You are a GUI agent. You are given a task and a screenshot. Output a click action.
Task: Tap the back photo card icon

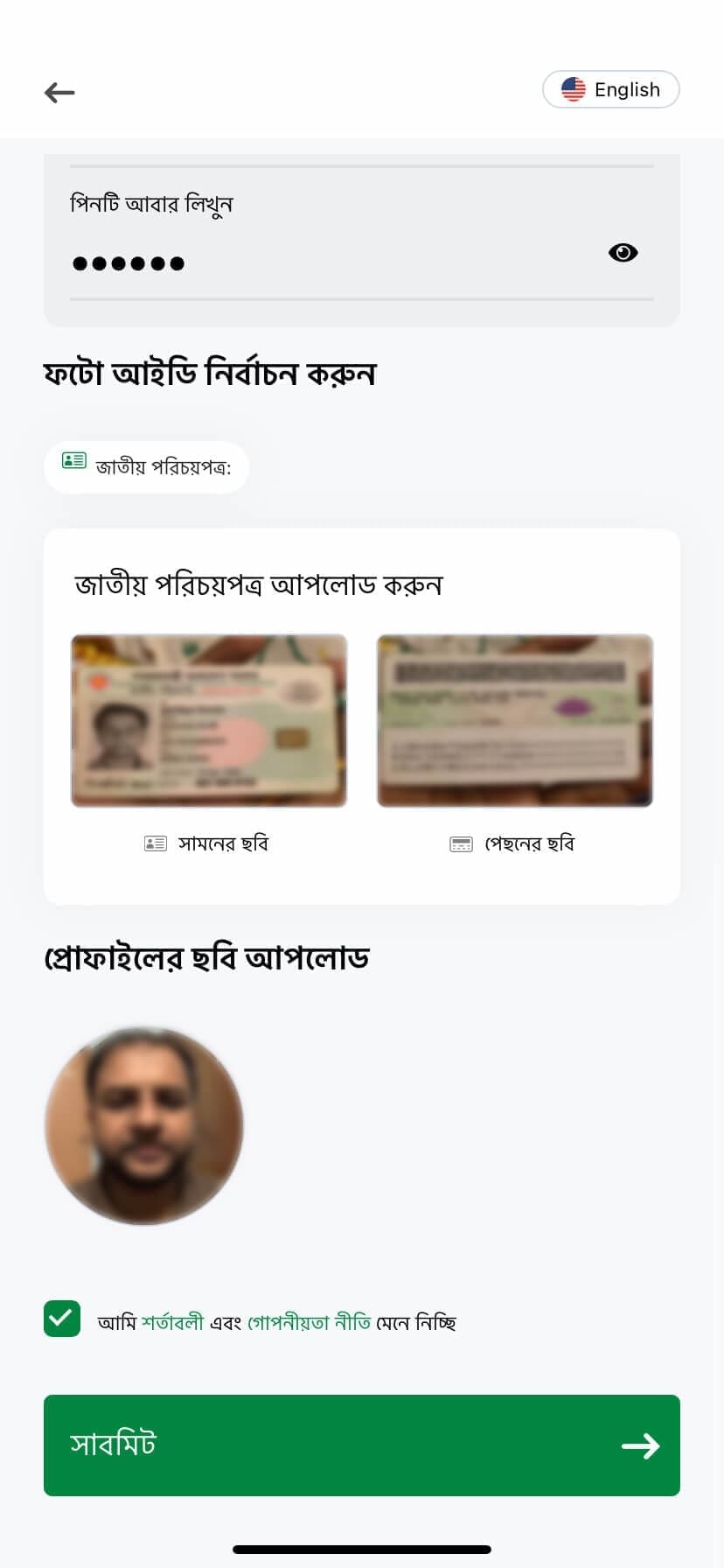461,844
